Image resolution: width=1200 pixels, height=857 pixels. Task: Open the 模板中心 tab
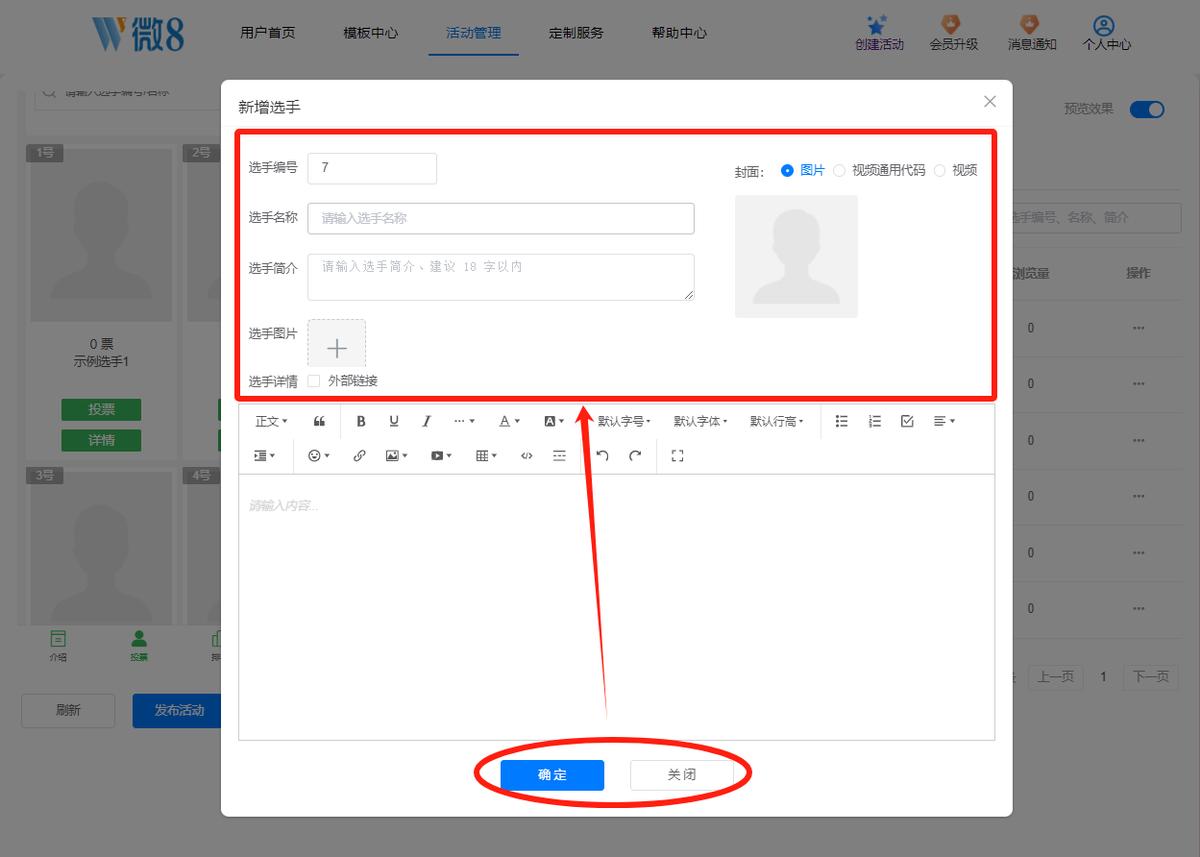point(371,33)
